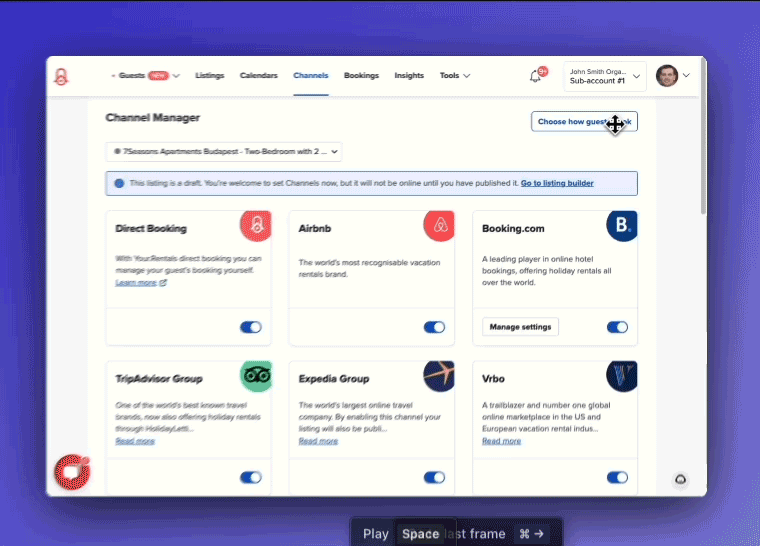Open the Direct Booking Learn more link
Image resolution: width=760 pixels, height=546 pixels.
(x=136, y=283)
